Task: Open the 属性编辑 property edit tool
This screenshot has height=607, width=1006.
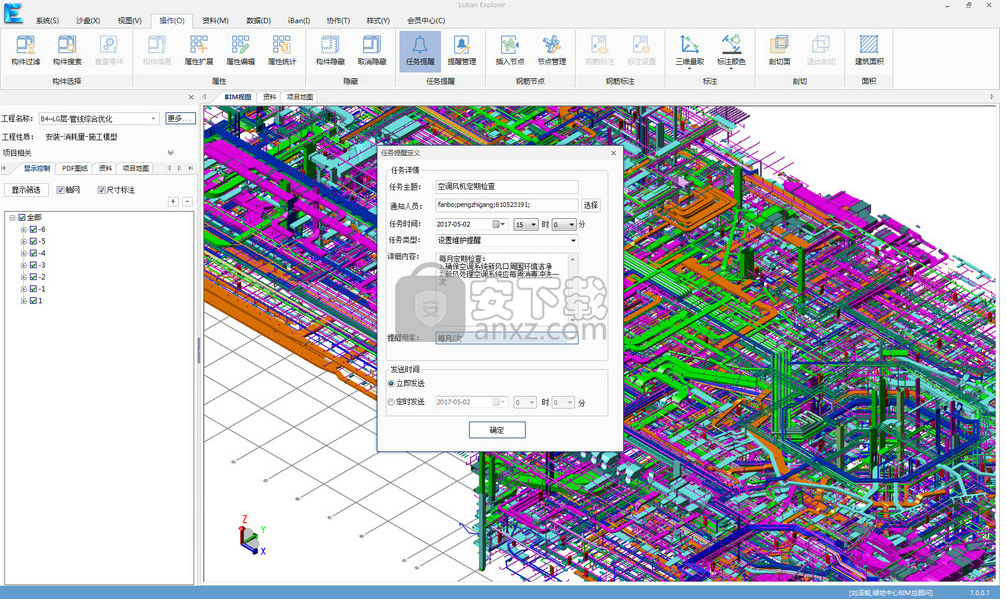Action: tap(241, 50)
